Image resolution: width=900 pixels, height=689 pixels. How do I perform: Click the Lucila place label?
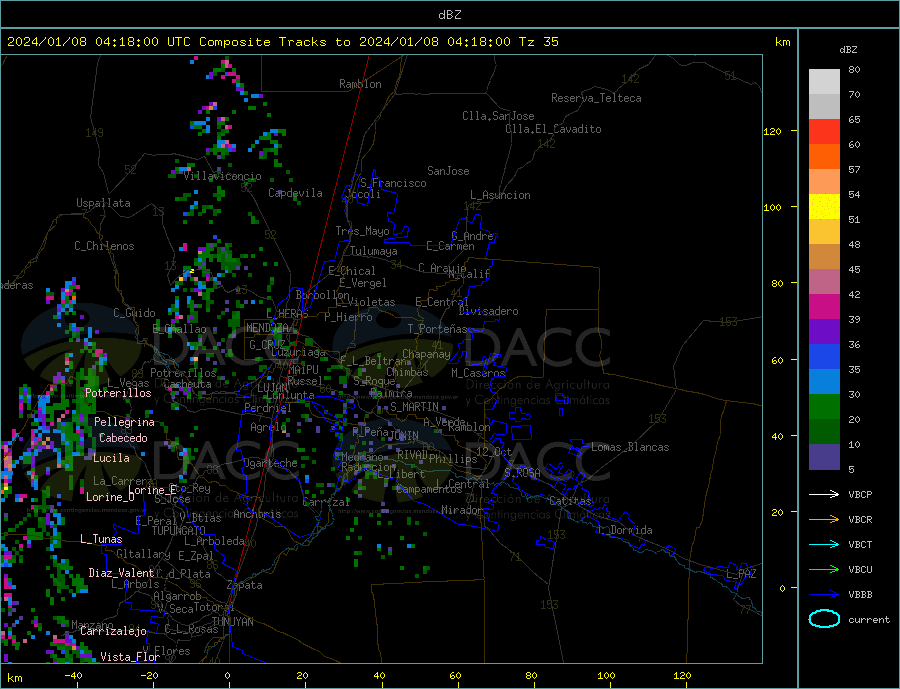(111, 458)
